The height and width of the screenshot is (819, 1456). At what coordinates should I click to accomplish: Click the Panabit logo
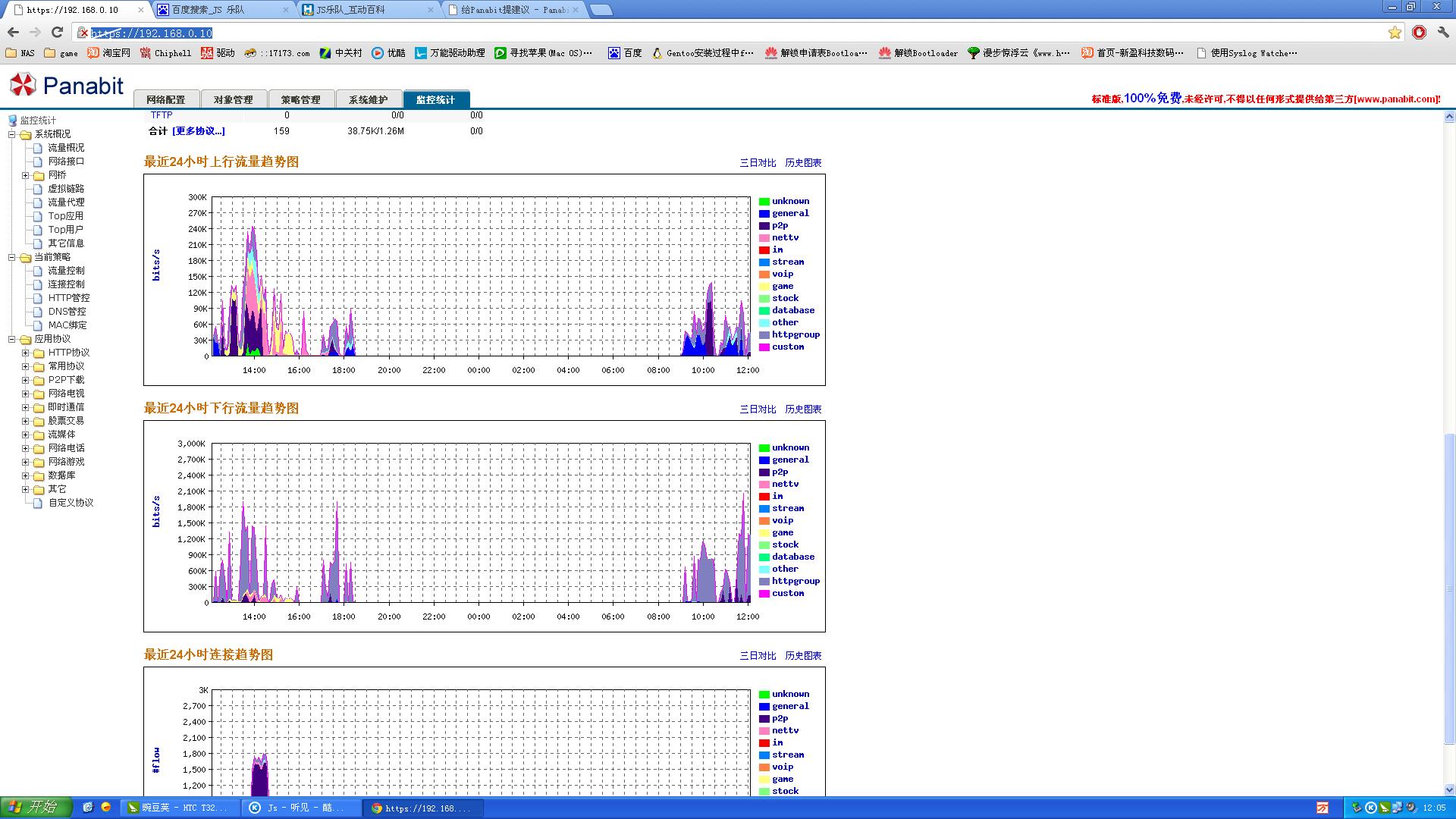pyautogui.click(x=67, y=85)
